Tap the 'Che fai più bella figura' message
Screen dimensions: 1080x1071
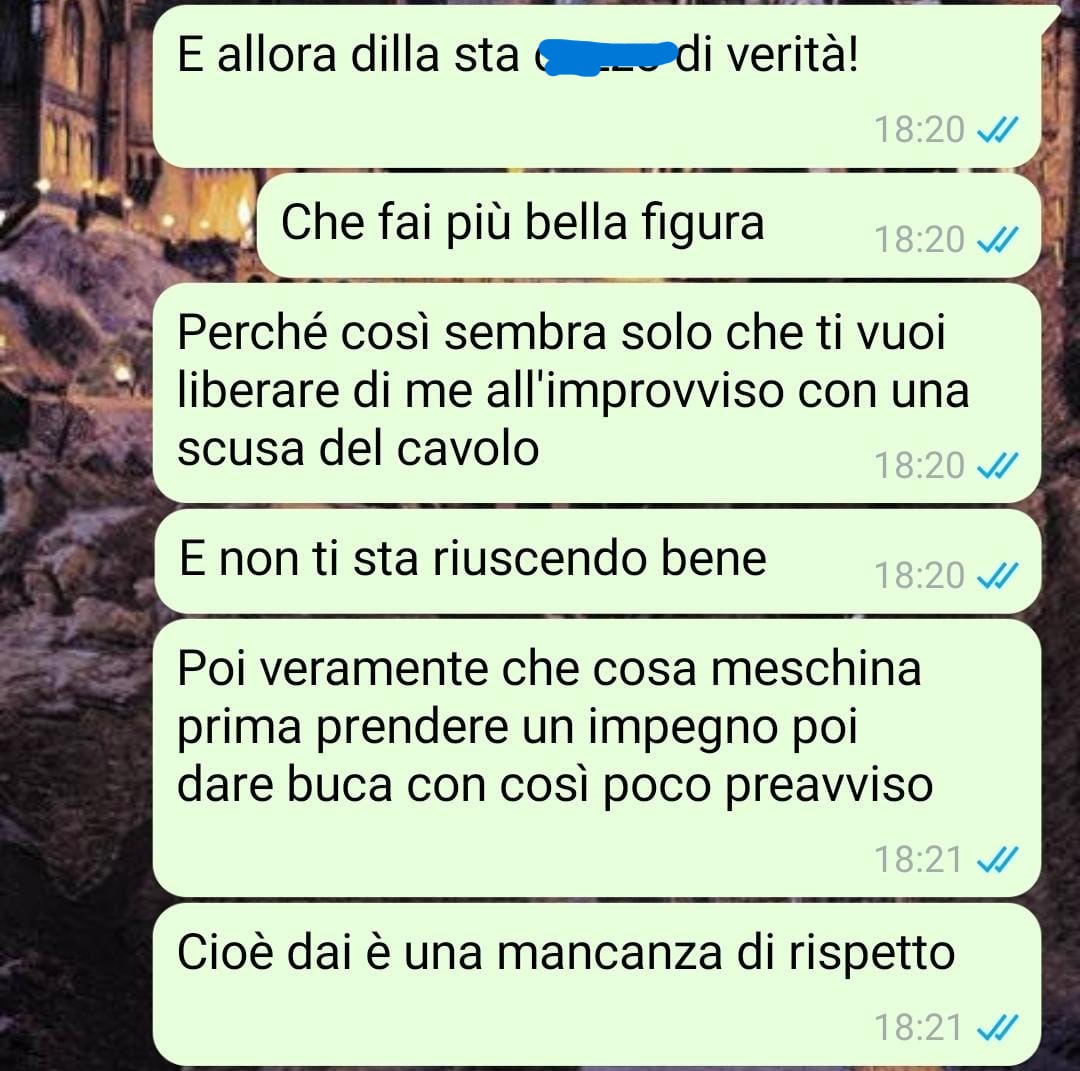coord(648,225)
